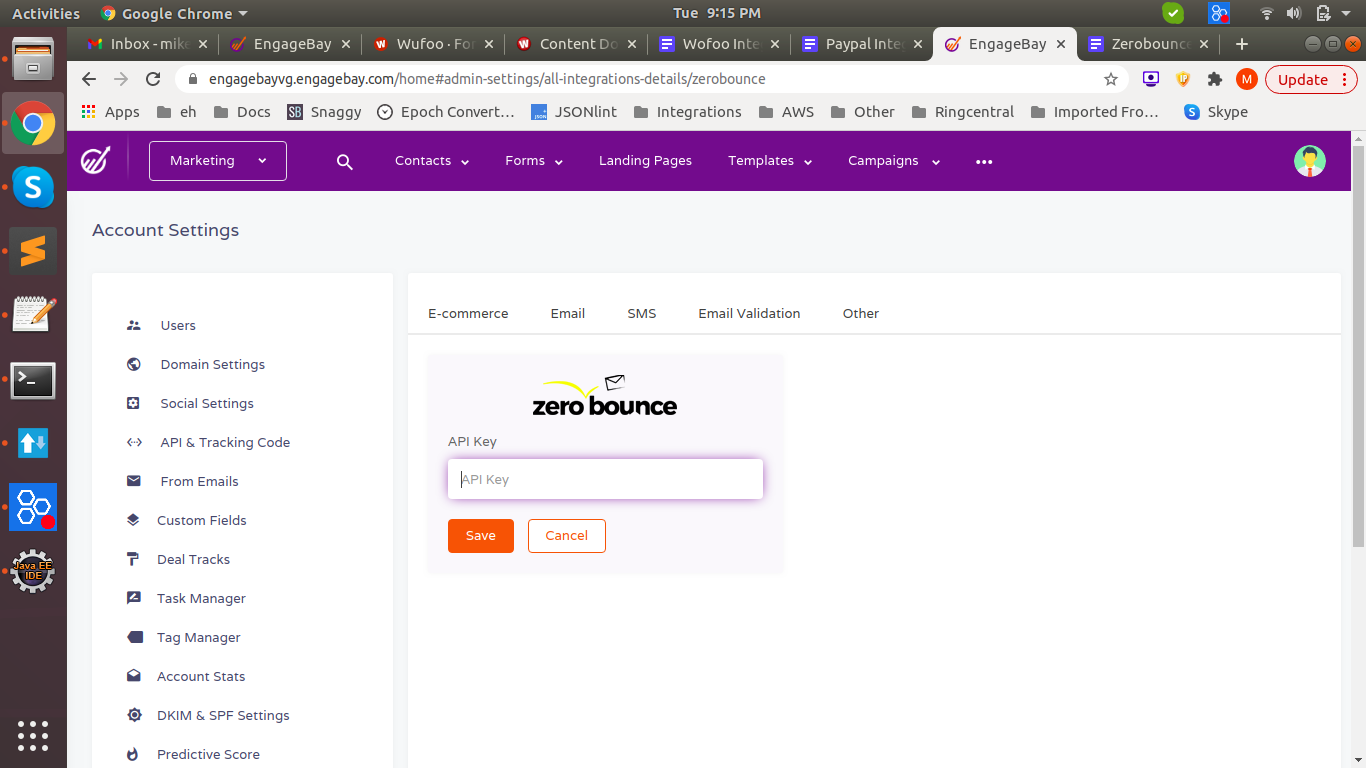Switch to the Email Validation tab
Screen dimensions: 1366x768
coord(749,313)
